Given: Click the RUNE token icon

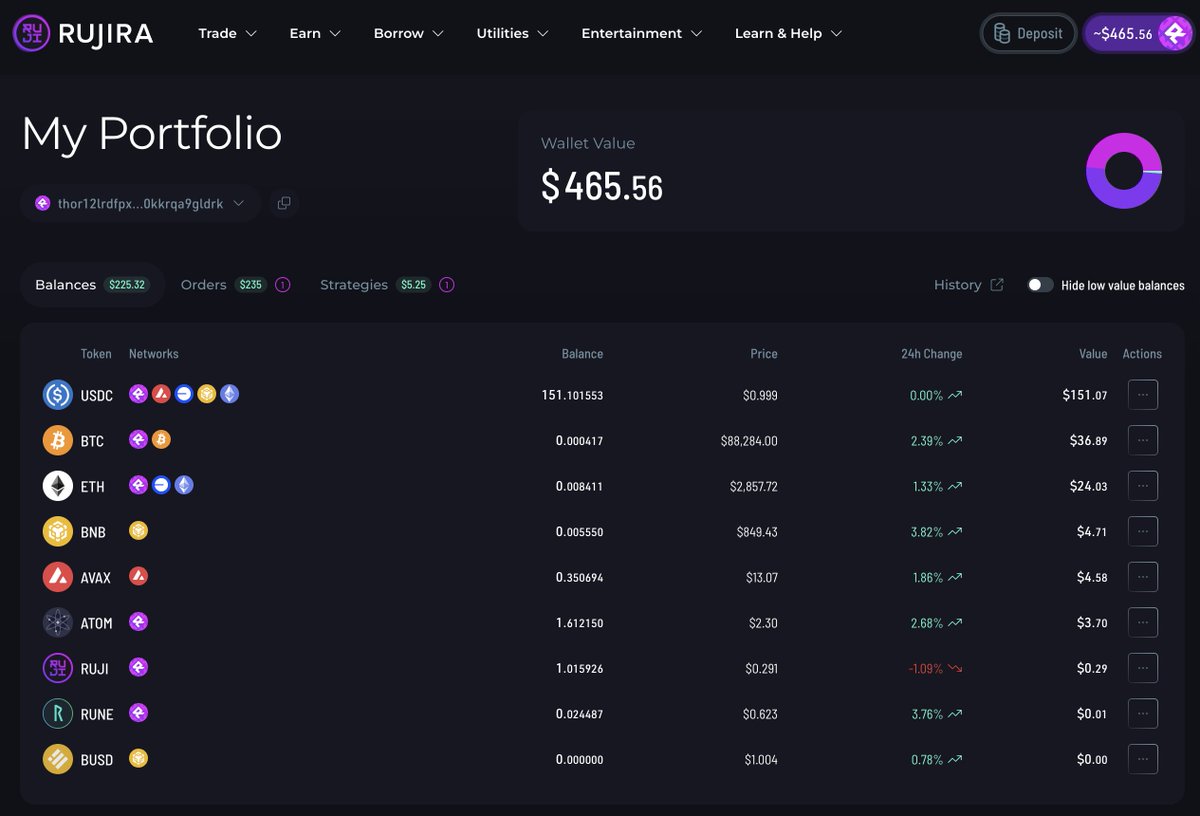Looking at the screenshot, I should pos(58,714).
